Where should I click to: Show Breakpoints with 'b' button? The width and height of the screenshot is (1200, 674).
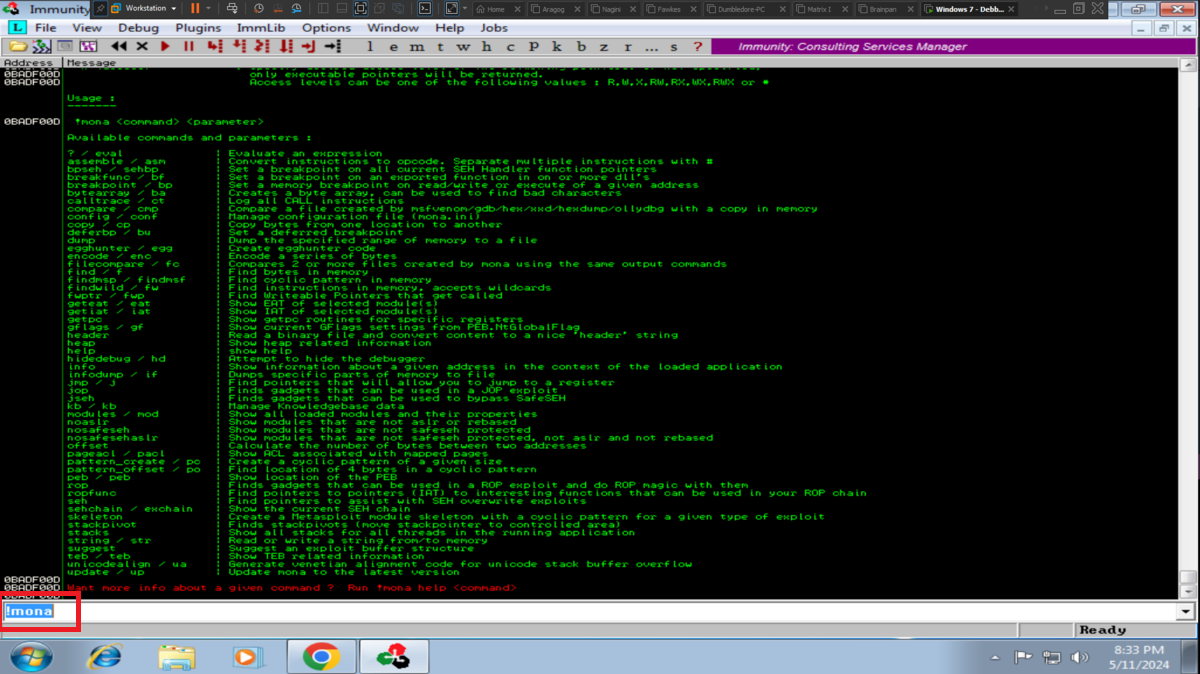pyautogui.click(x=581, y=46)
